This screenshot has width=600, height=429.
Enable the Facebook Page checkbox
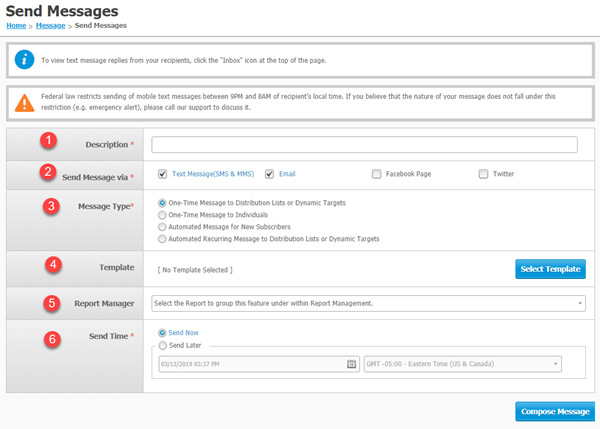point(377,174)
